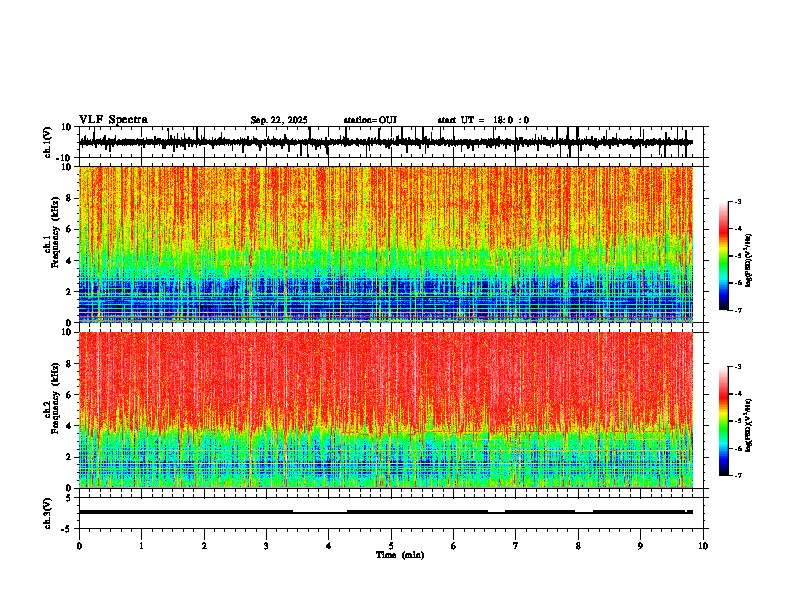Click the 'start UT = 18:0 :0' text

[x=483, y=120]
